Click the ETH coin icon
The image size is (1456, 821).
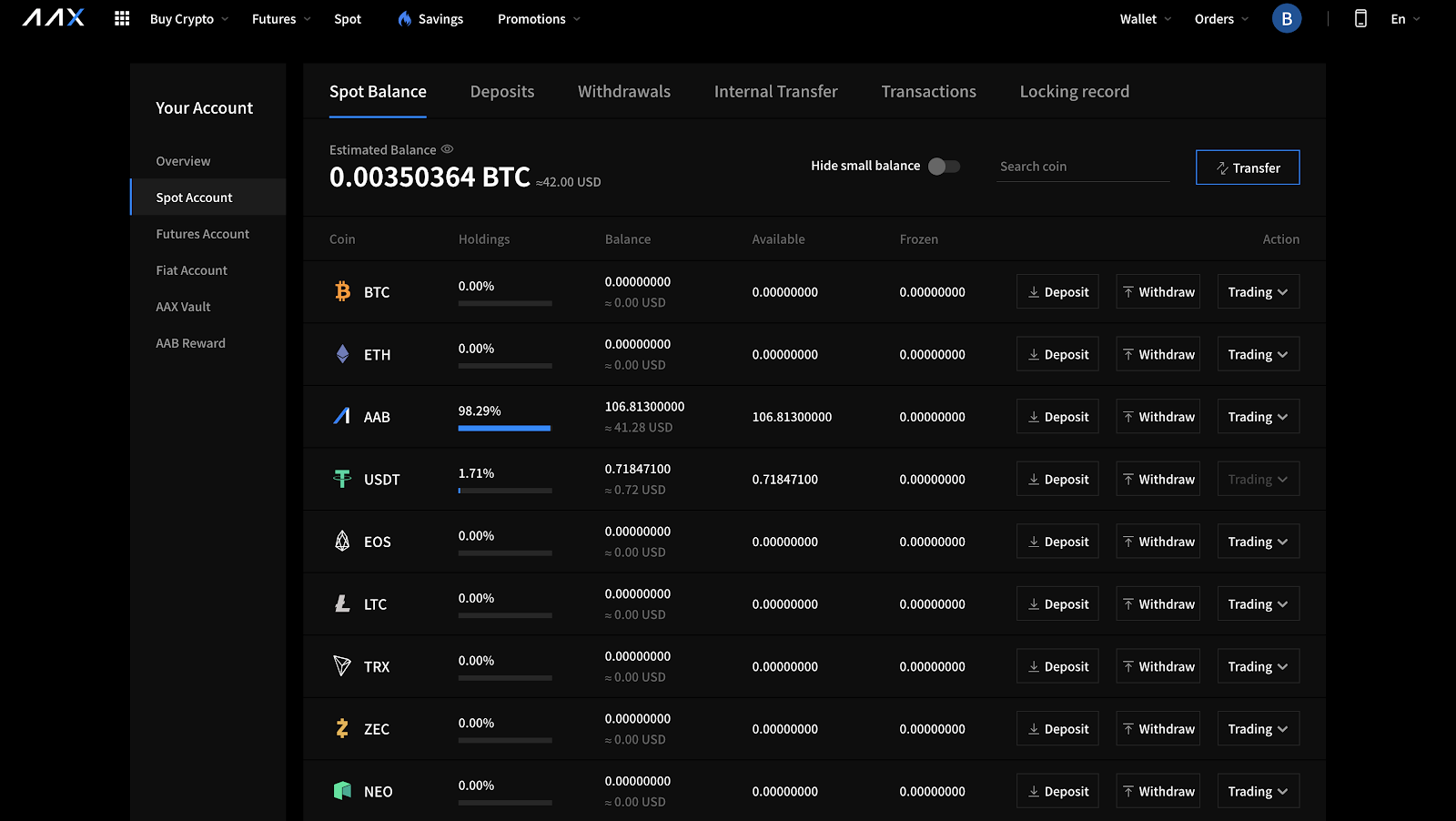pos(342,354)
